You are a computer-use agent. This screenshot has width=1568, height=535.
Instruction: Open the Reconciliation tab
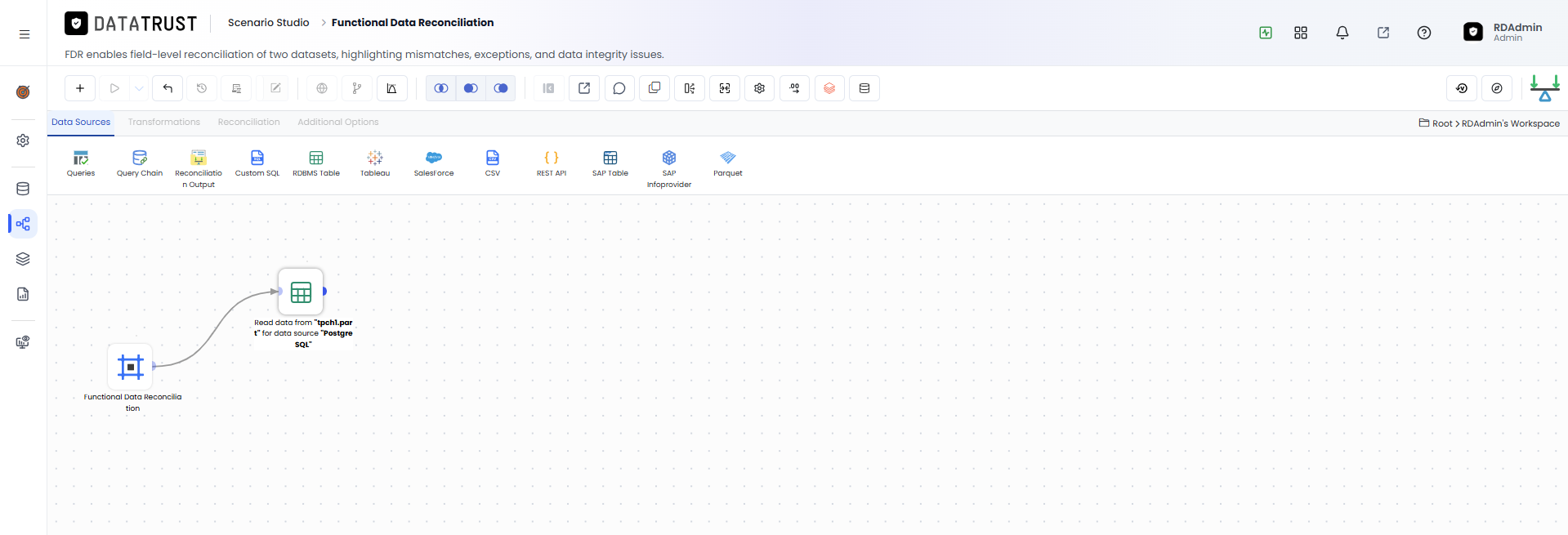[248, 122]
